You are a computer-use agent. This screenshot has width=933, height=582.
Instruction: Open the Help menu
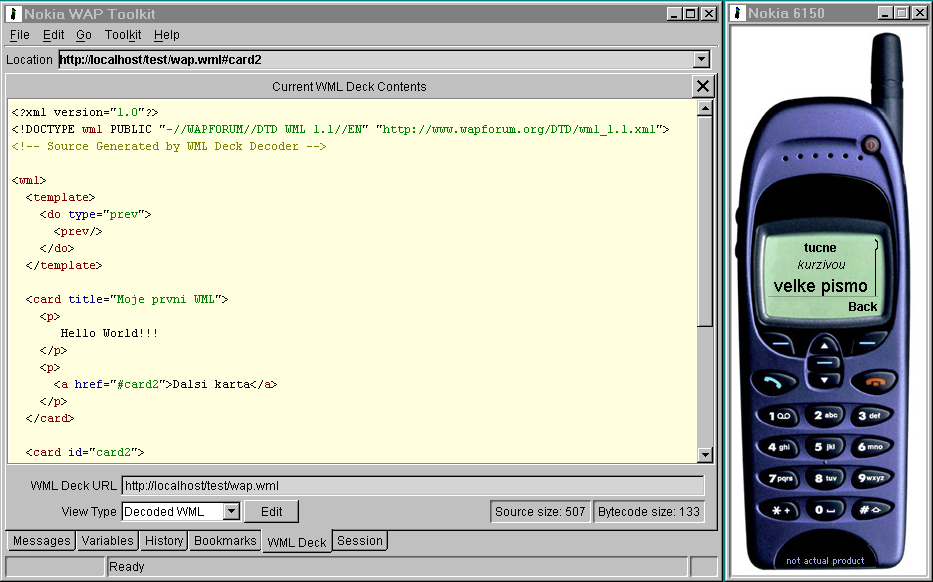click(x=167, y=35)
